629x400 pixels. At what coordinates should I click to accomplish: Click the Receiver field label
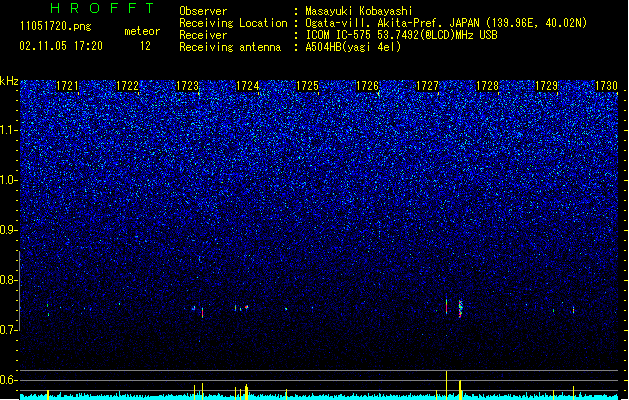(203, 35)
